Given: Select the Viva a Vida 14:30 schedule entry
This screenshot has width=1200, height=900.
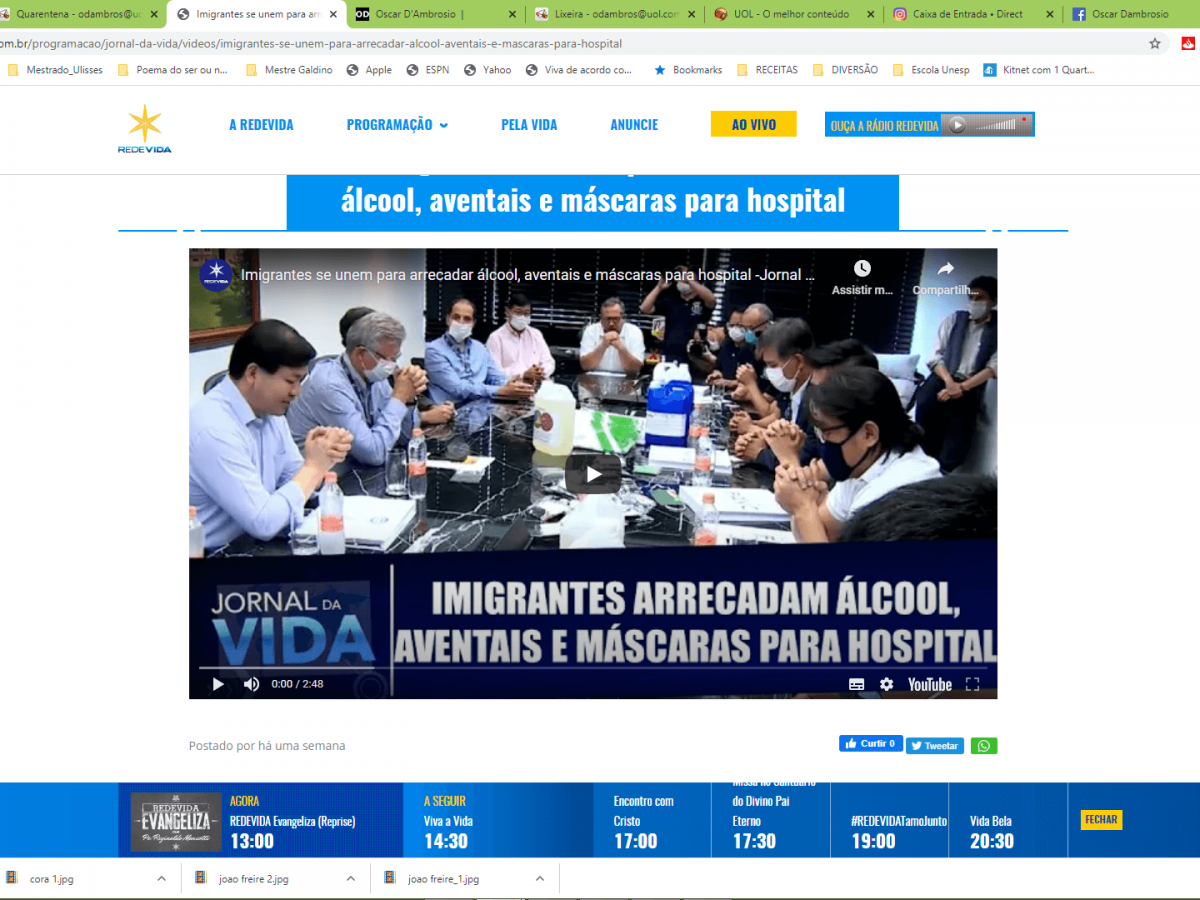Looking at the screenshot, I should pyautogui.click(x=448, y=822).
